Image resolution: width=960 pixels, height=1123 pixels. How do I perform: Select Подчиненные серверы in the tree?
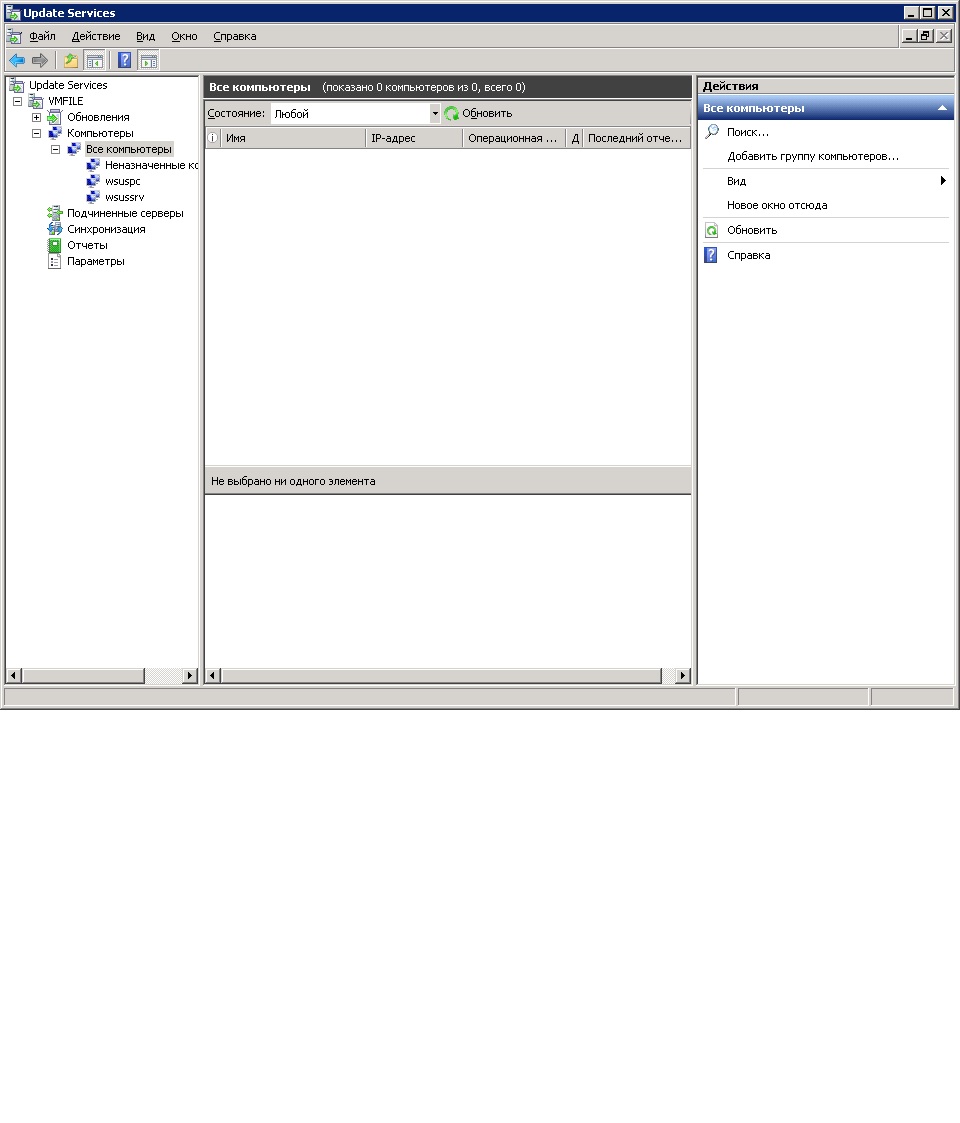click(125, 213)
